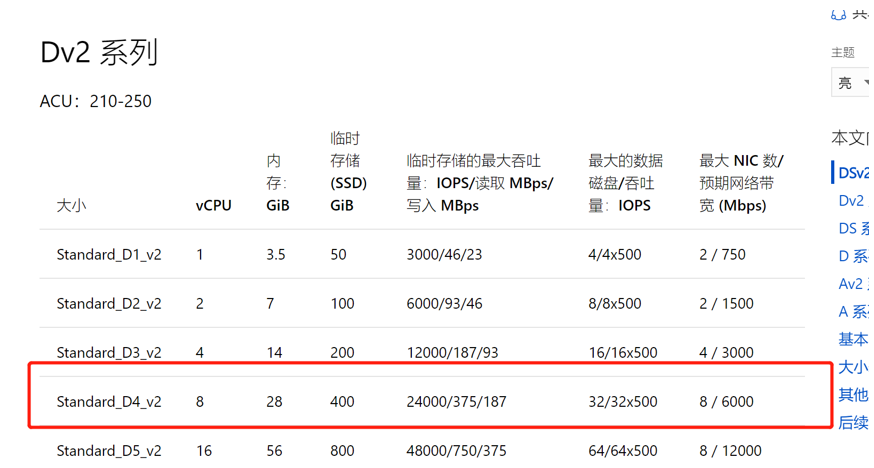The width and height of the screenshot is (874, 468).
Task: Click the 3.5 memory value
Action: (275, 255)
